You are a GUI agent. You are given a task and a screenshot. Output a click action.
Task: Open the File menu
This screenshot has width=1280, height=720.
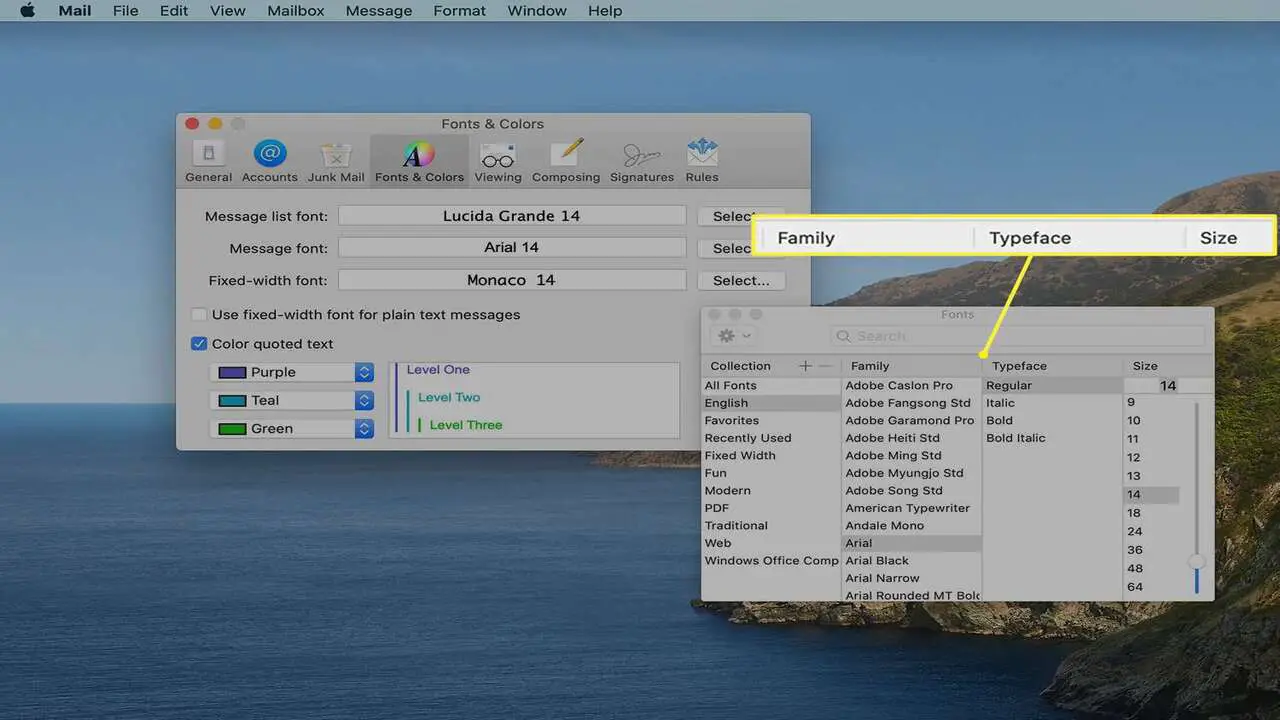point(126,10)
